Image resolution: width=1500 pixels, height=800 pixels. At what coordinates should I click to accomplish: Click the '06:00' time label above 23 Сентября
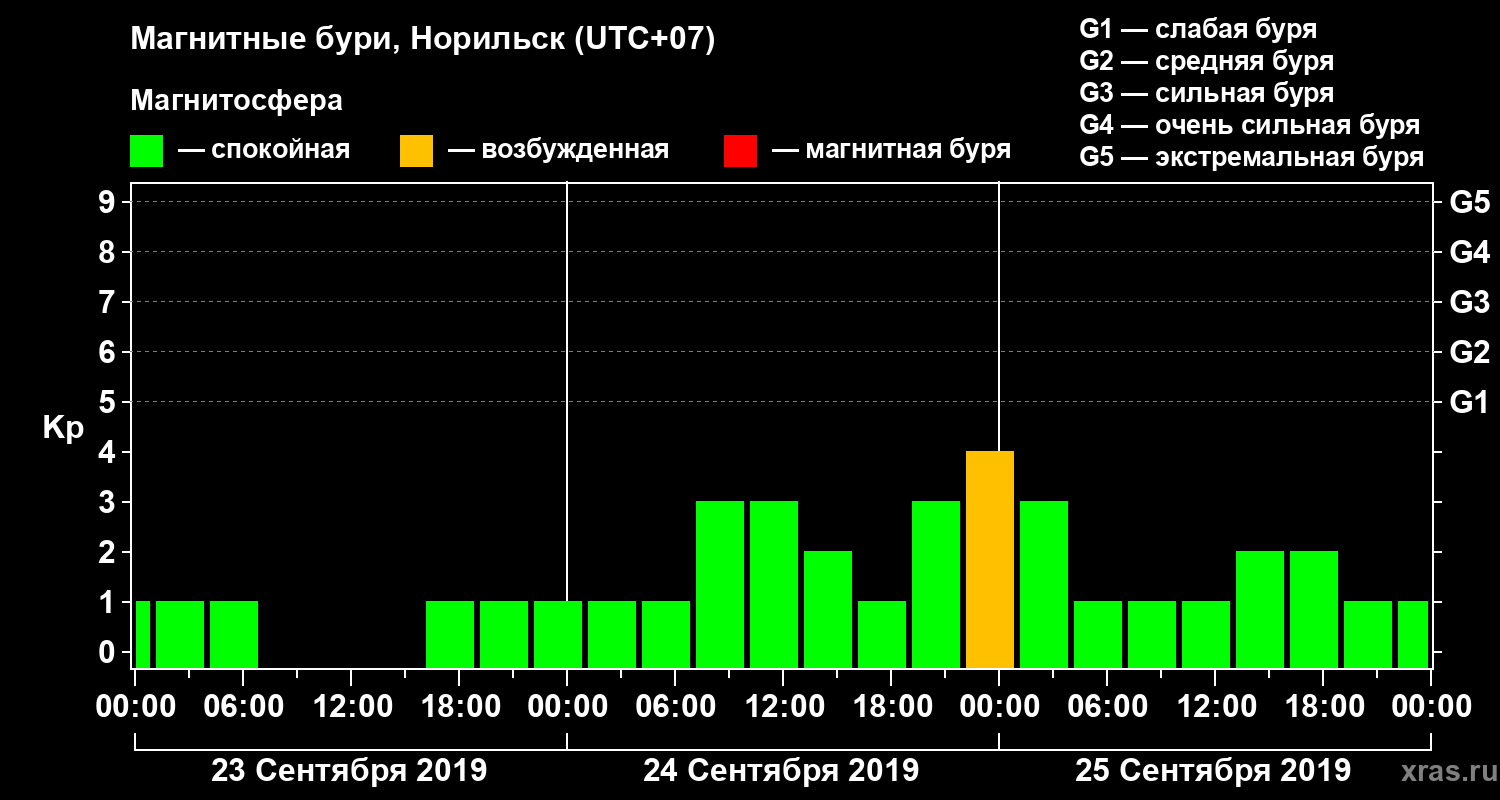pyautogui.click(x=242, y=707)
